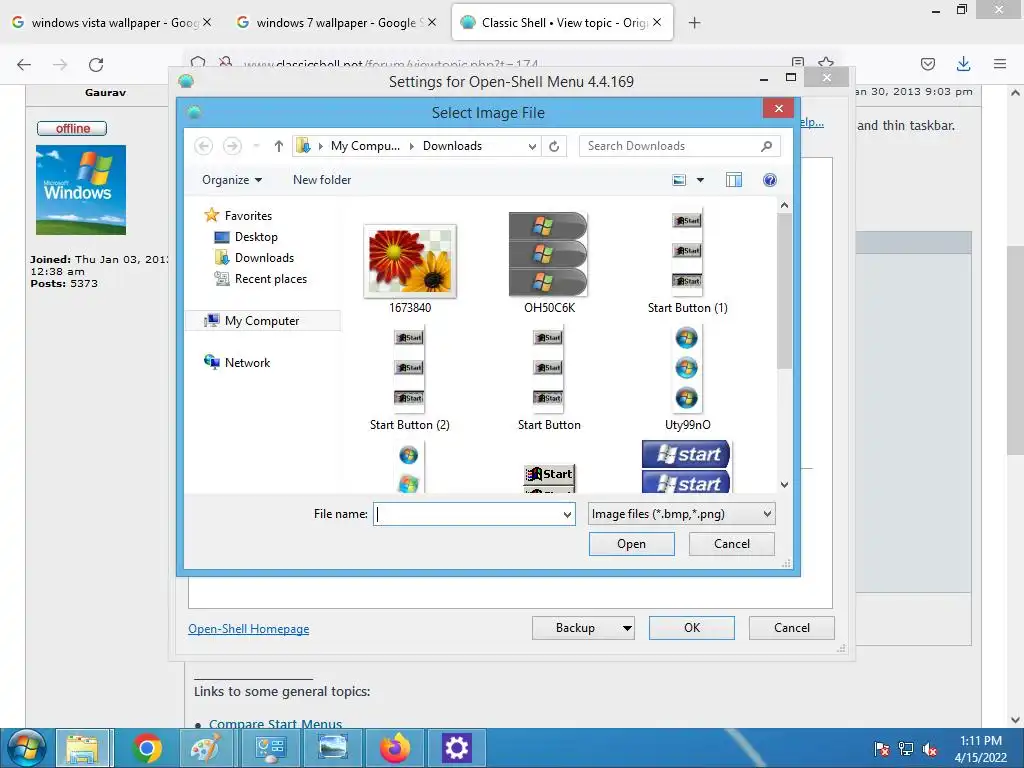Click the Open button
This screenshot has width=1024, height=768.
click(632, 544)
